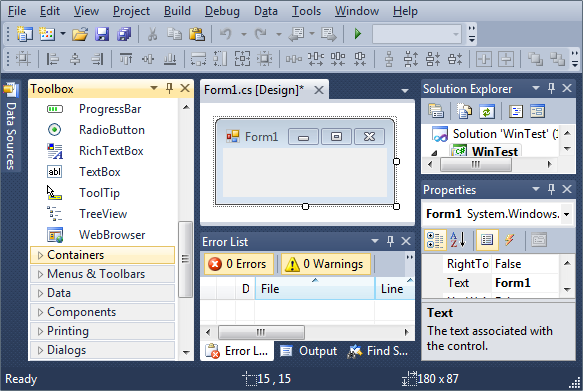The image size is (583, 391).
Task: Toggle the 0 Errors filter button
Action: click(x=239, y=264)
